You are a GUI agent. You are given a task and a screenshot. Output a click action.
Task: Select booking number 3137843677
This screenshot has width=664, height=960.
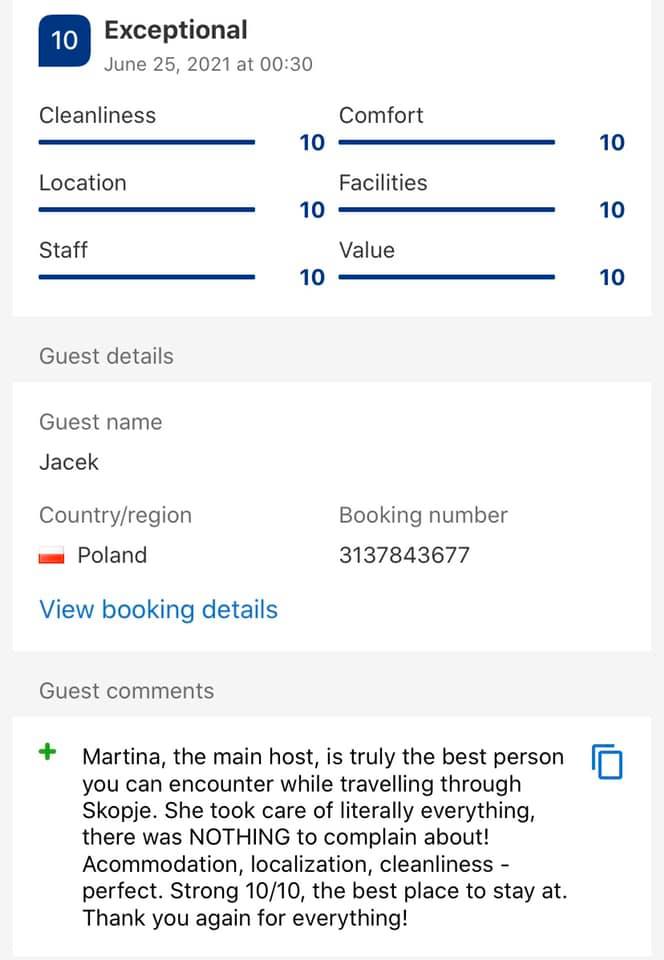[x=405, y=555]
